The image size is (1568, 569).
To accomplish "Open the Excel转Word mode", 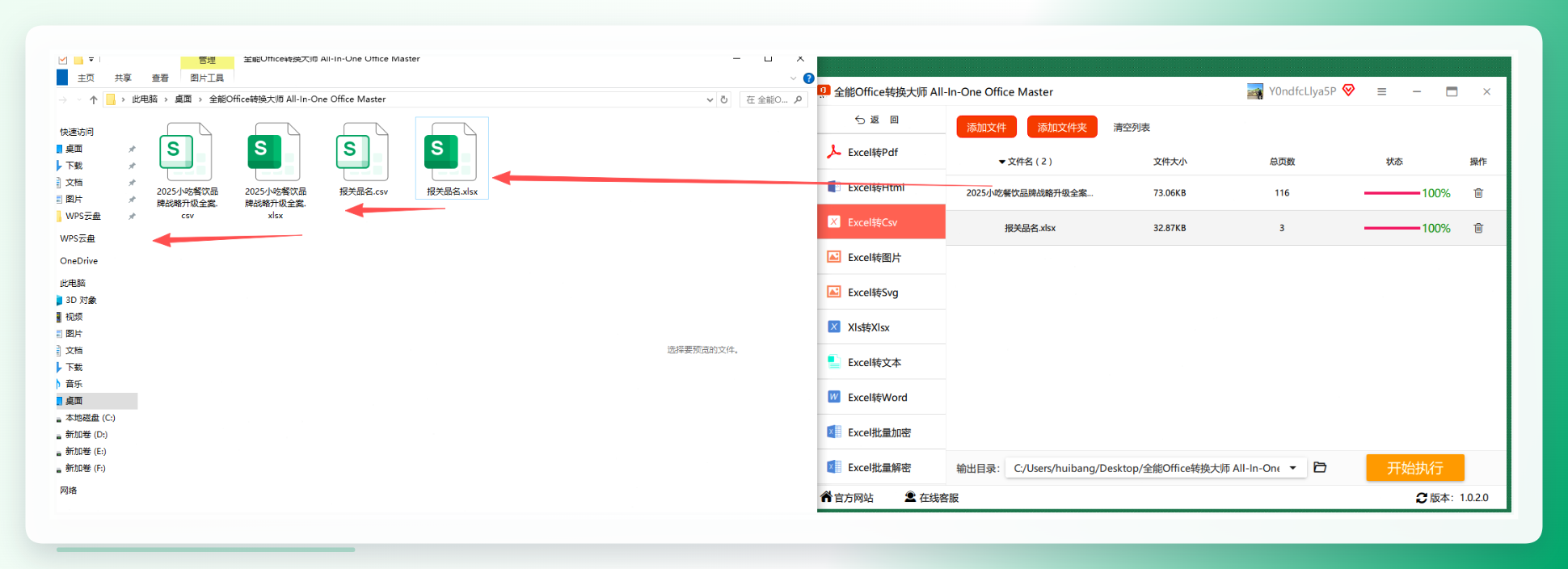I will 882,397.
